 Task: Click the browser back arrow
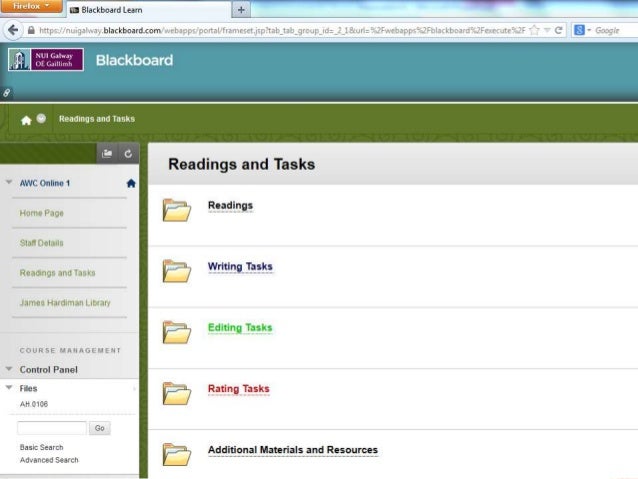coord(13,30)
